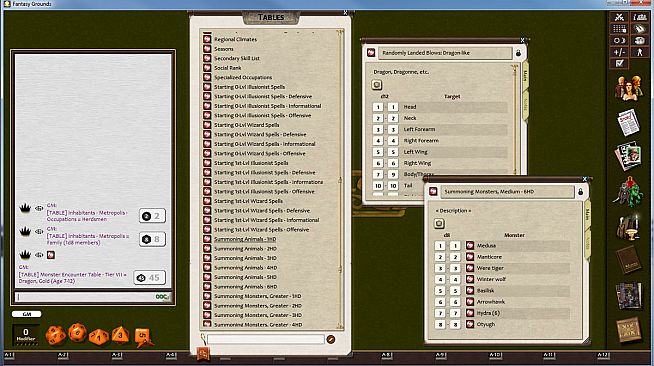Open Manticore monster link icon
654x366 pixels.
coord(470,257)
